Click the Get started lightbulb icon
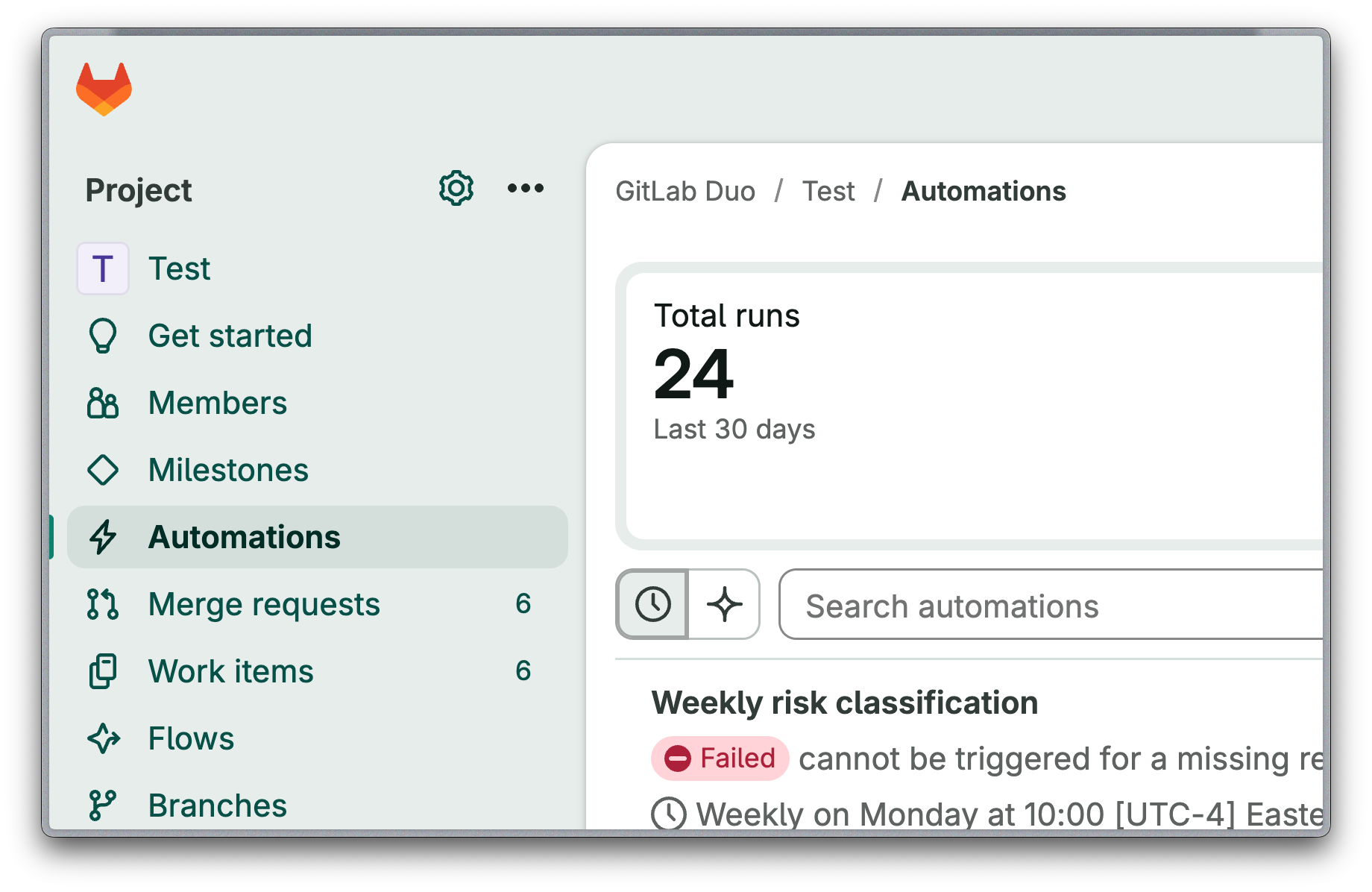Image resolution: width=1372 pixels, height=892 pixels. [103, 336]
